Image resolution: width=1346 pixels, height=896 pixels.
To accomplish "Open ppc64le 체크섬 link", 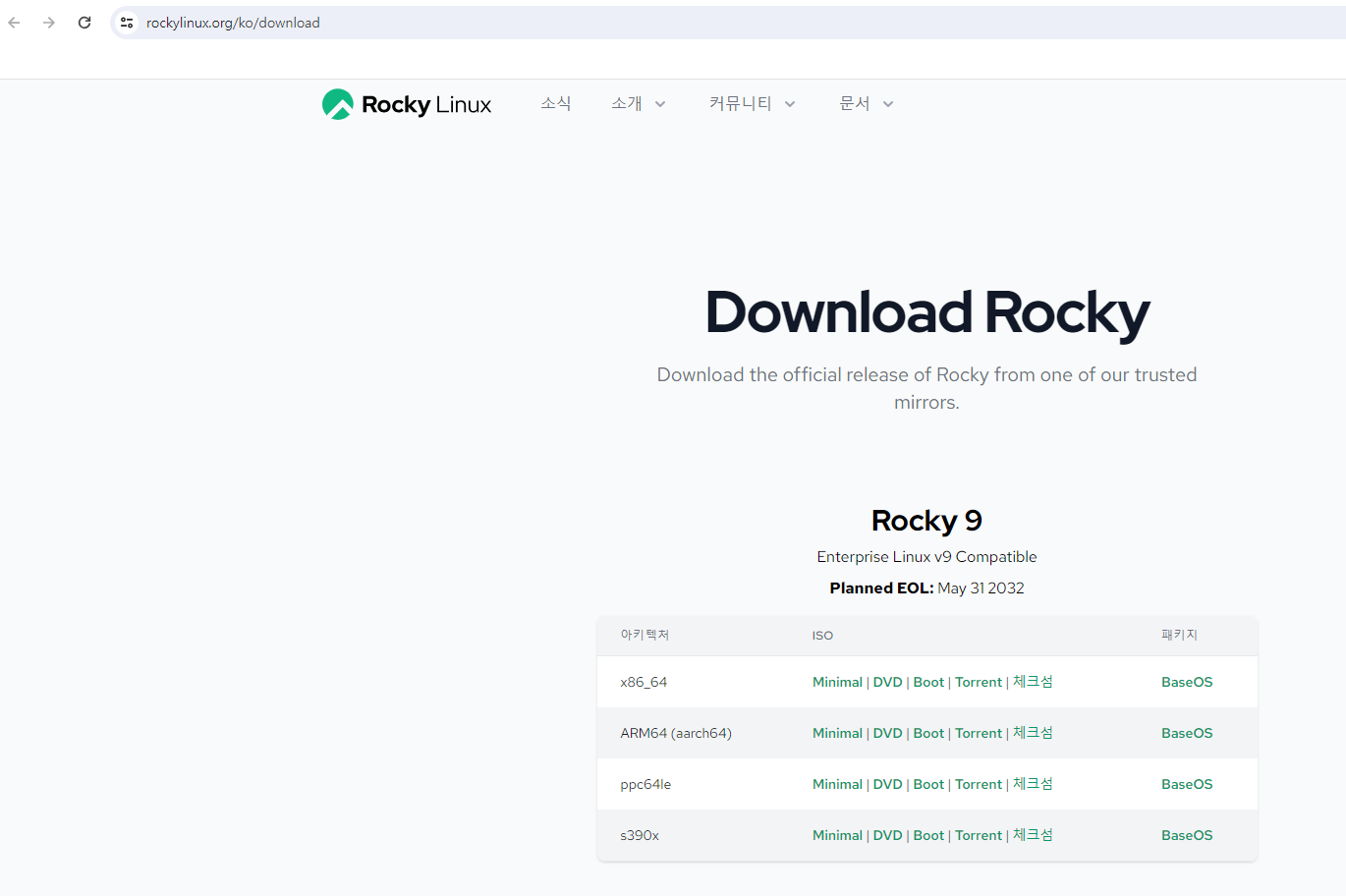I will (x=1033, y=784).
